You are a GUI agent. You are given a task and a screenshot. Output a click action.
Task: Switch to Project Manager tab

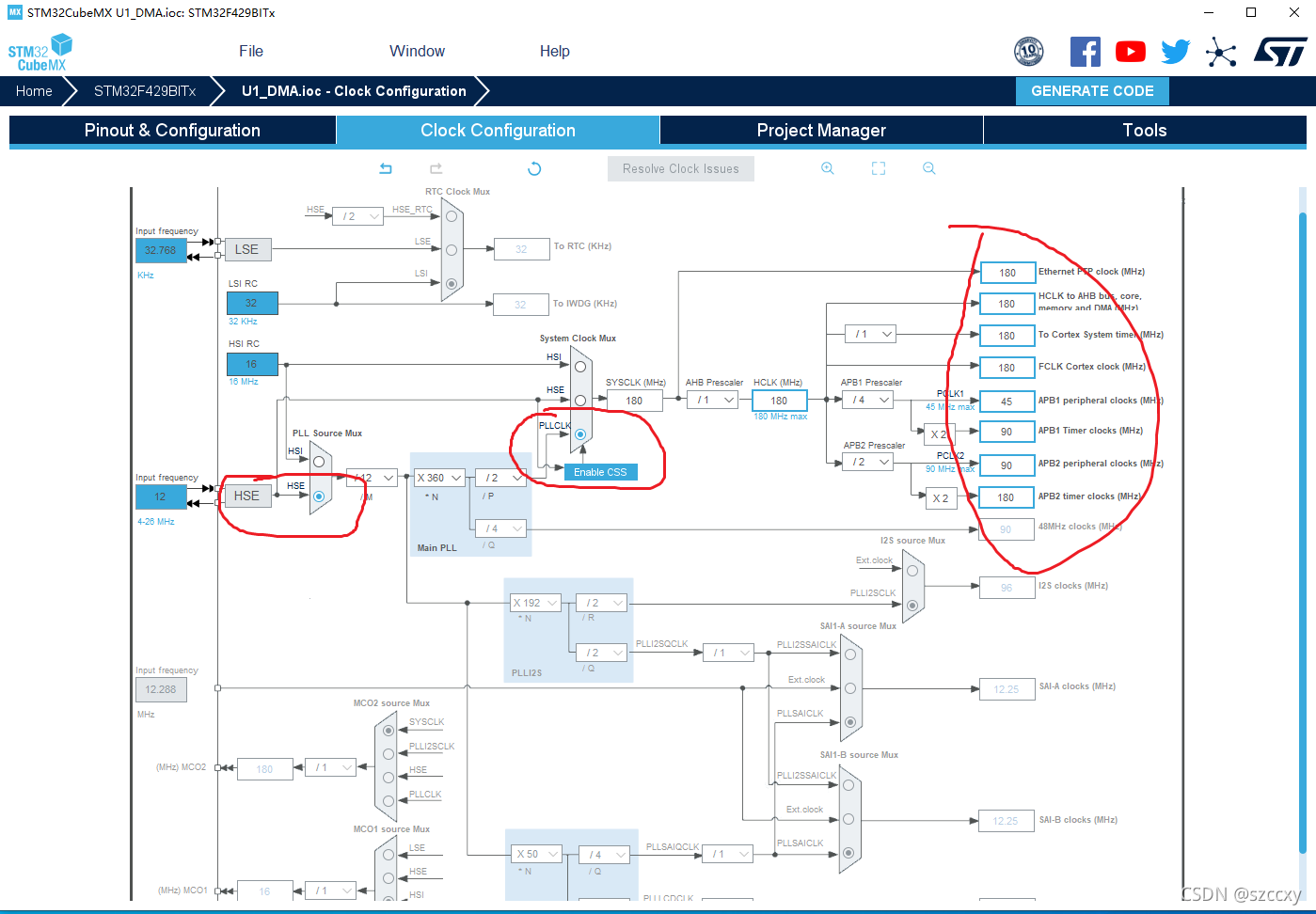(x=822, y=131)
